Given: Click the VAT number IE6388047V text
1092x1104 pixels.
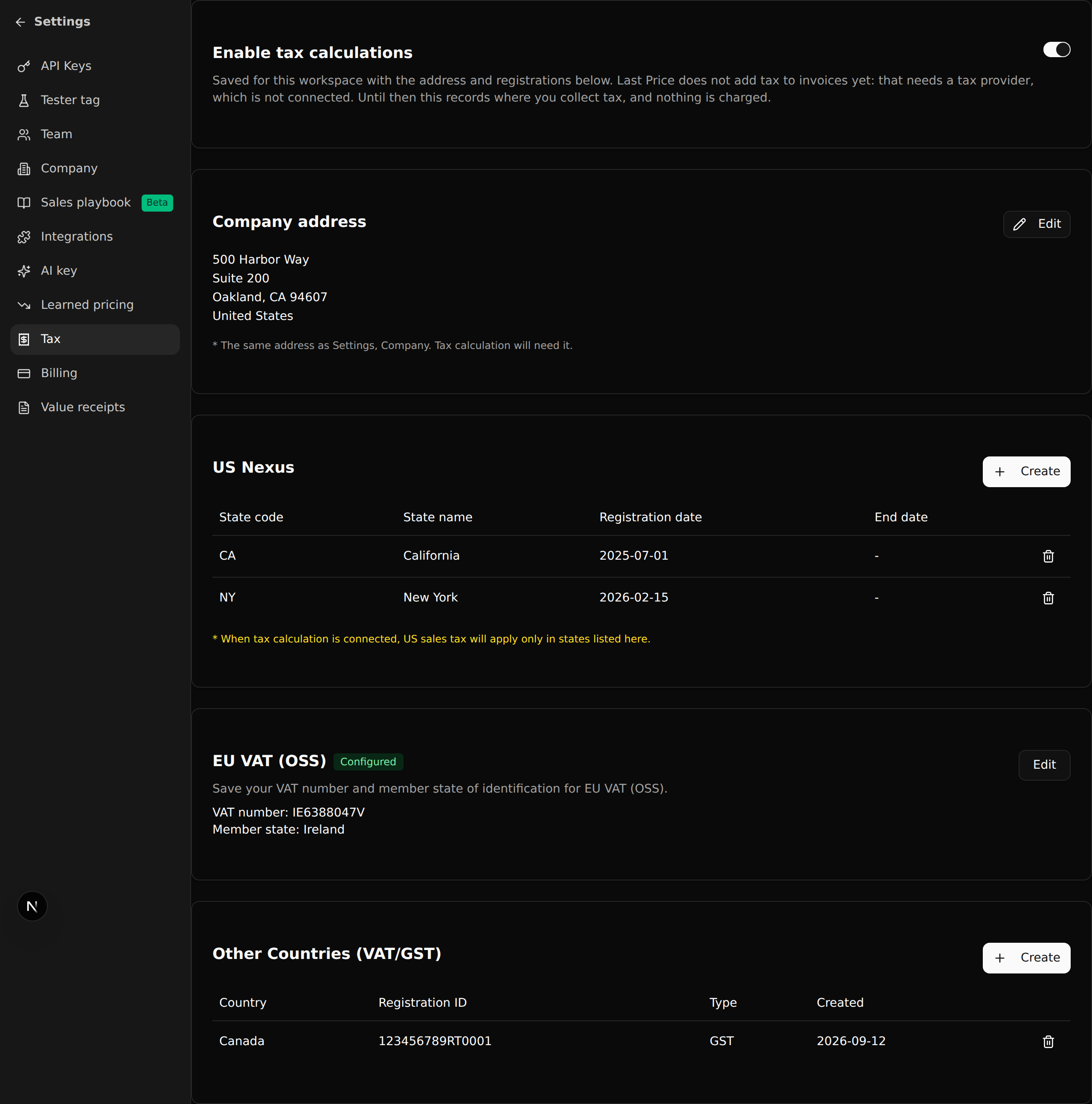Looking at the screenshot, I should pos(289,812).
